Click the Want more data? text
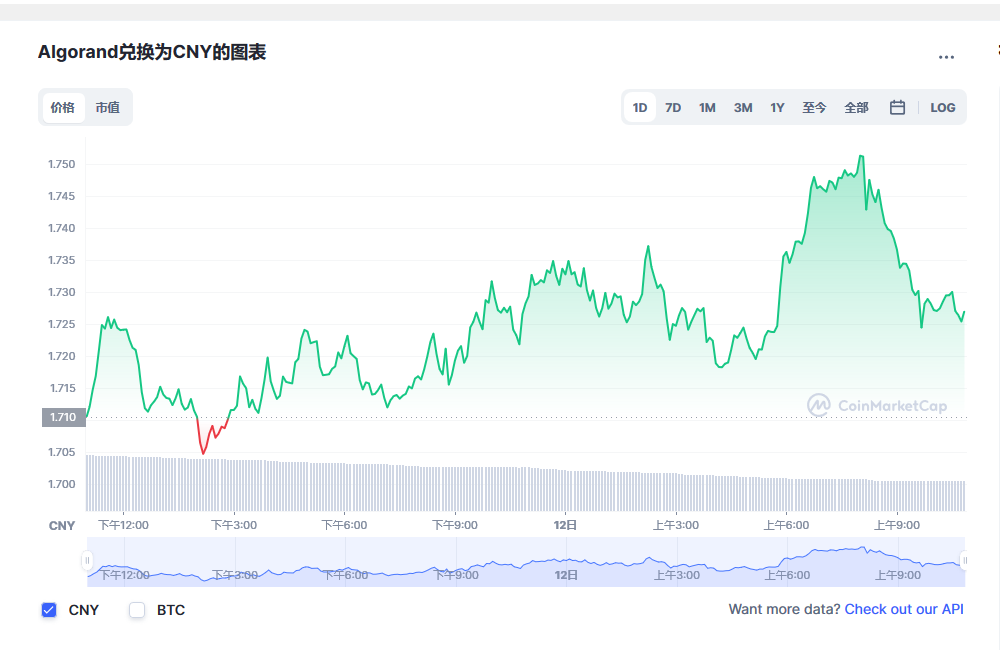 coord(784,609)
